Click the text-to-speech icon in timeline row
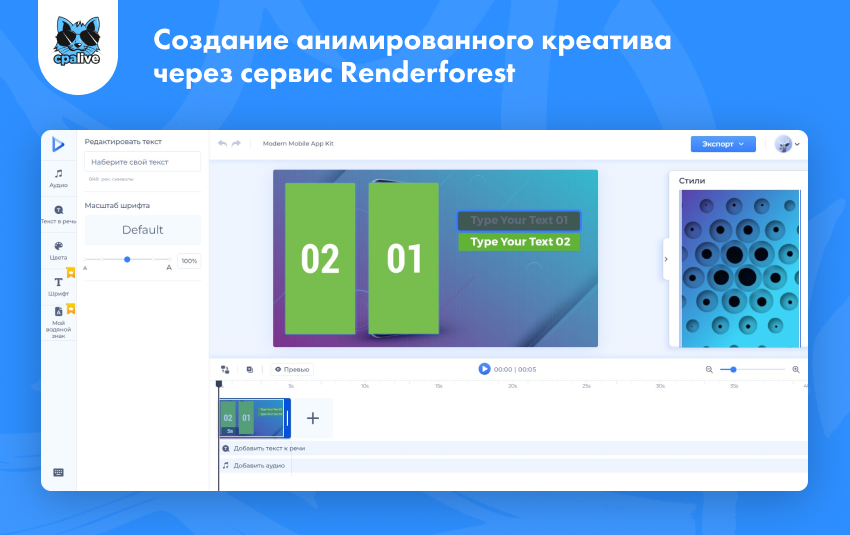Image resolution: width=850 pixels, height=535 pixels. coord(226,448)
